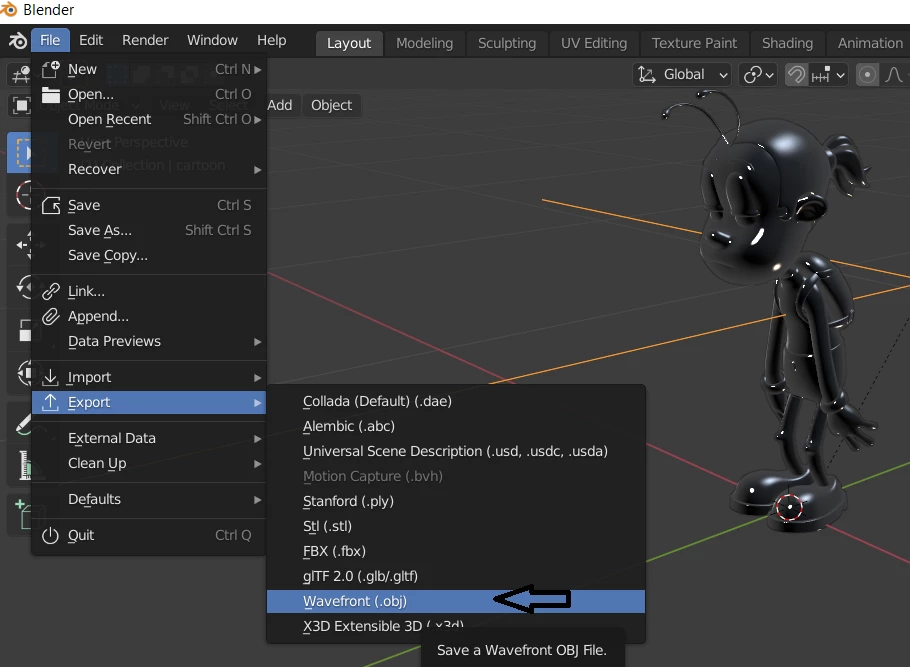910x667 pixels.
Task: Click the Save disk icon
Action: pos(50,205)
